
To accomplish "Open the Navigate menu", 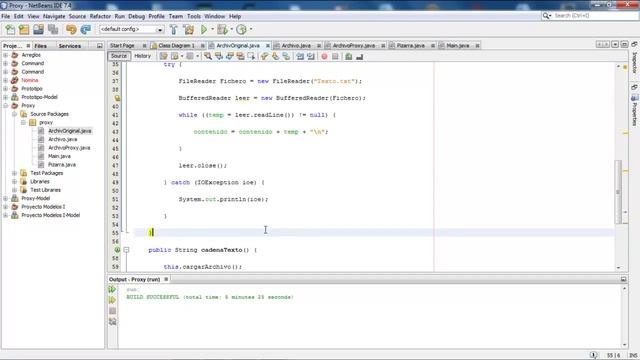I will click(54, 16).
